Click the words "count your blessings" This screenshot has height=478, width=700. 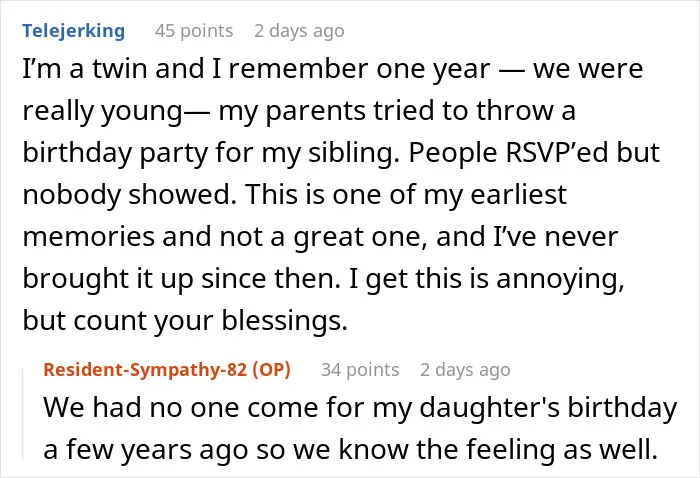click(210, 320)
